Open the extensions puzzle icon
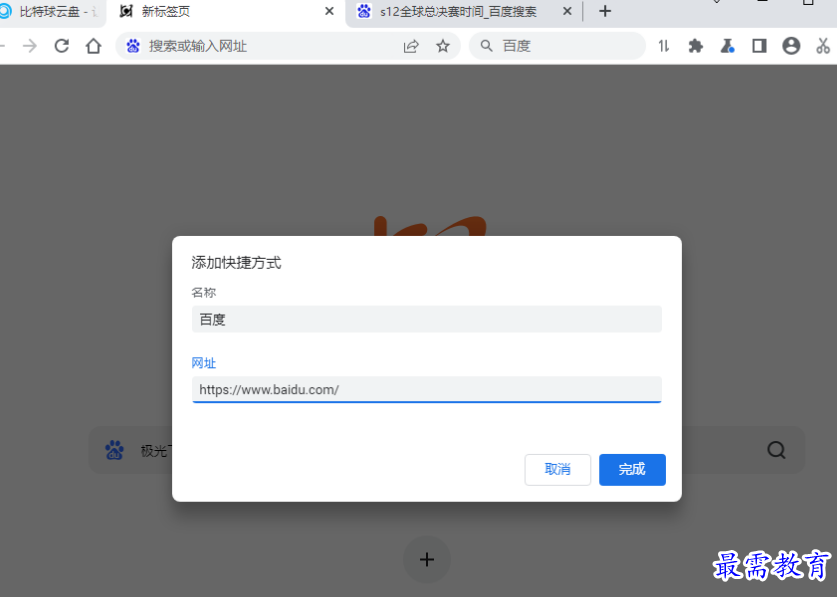 pos(696,46)
